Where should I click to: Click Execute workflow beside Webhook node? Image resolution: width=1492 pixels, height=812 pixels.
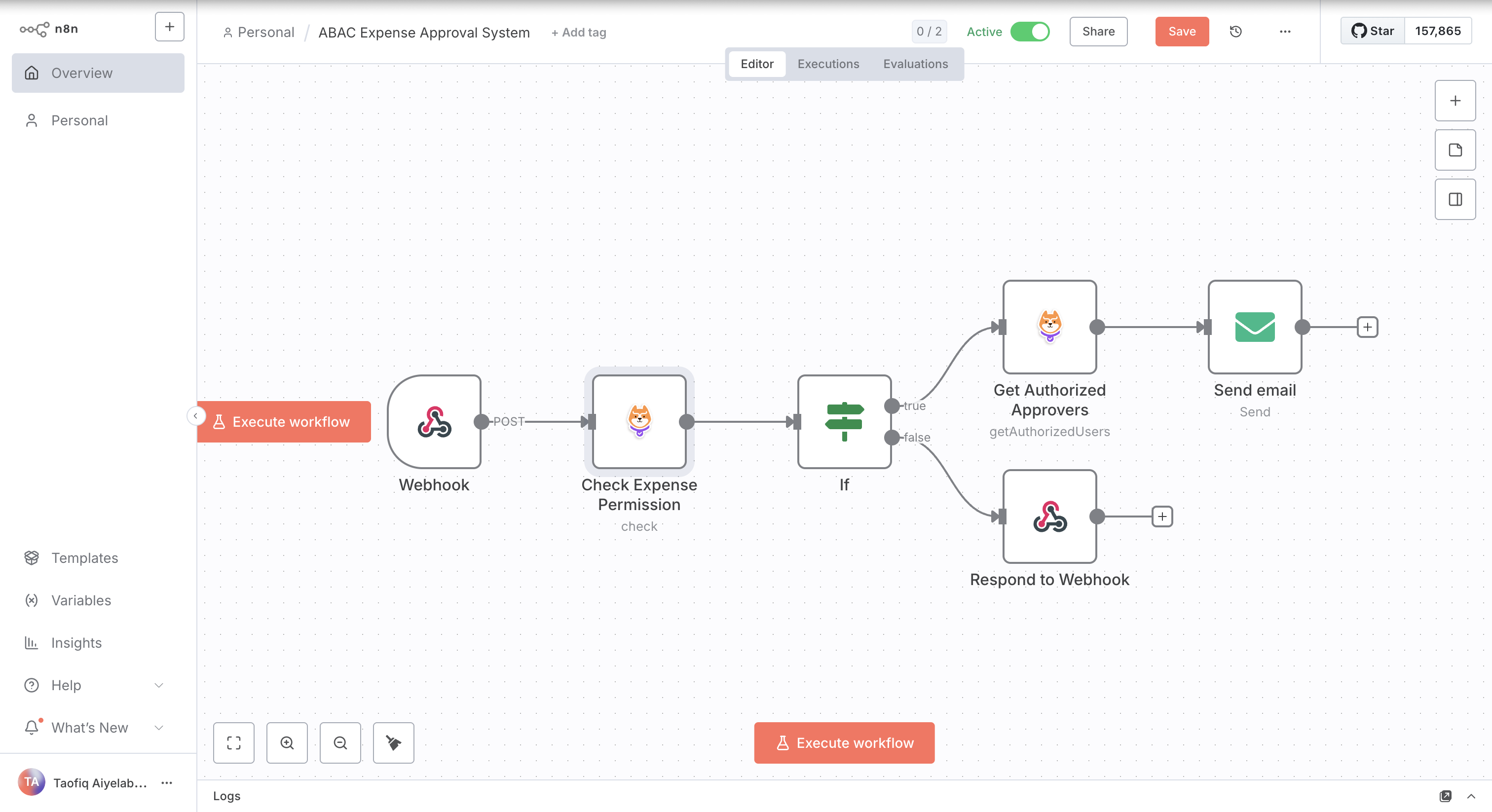[284, 422]
